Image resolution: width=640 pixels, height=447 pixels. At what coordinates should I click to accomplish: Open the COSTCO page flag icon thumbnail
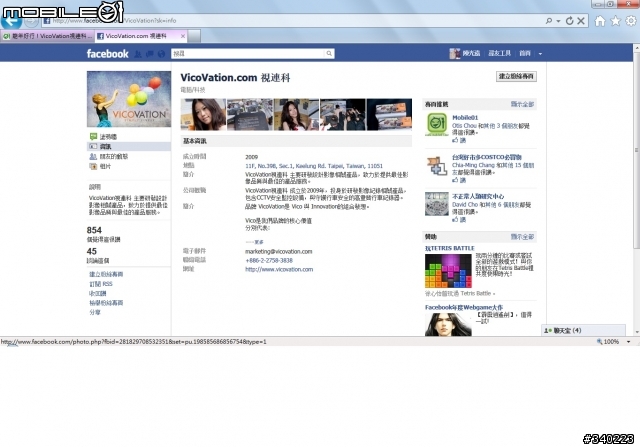coord(437,166)
